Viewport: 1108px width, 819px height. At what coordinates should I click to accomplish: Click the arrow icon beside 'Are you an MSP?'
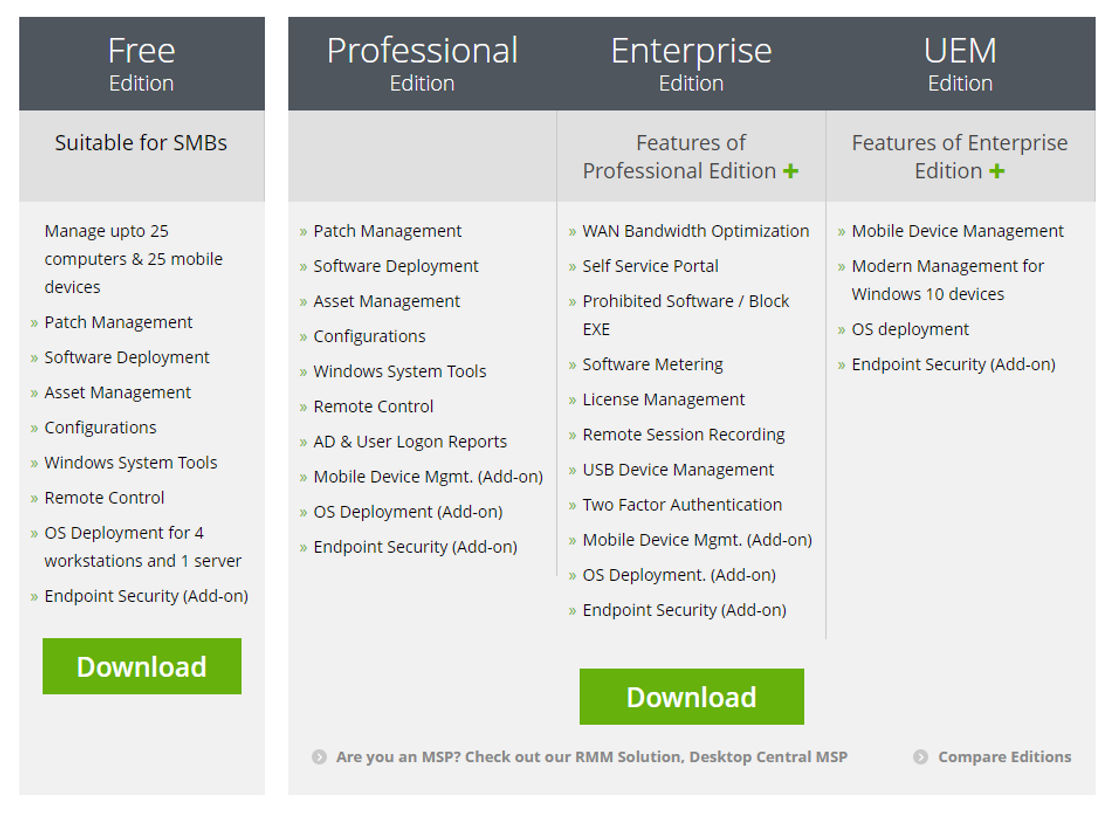click(319, 757)
